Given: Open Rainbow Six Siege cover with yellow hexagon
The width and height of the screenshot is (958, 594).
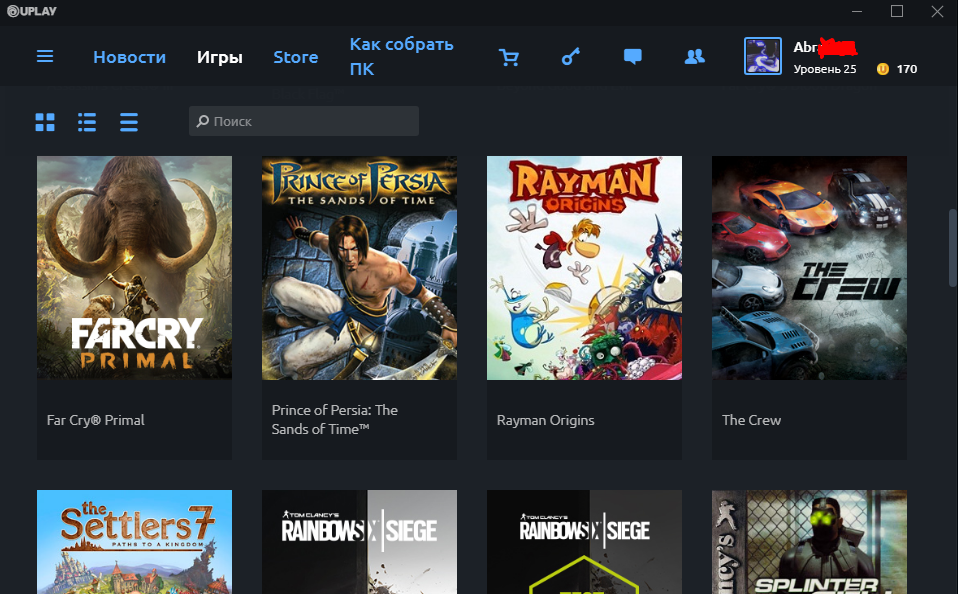Looking at the screenshot, I should [584, 541].
